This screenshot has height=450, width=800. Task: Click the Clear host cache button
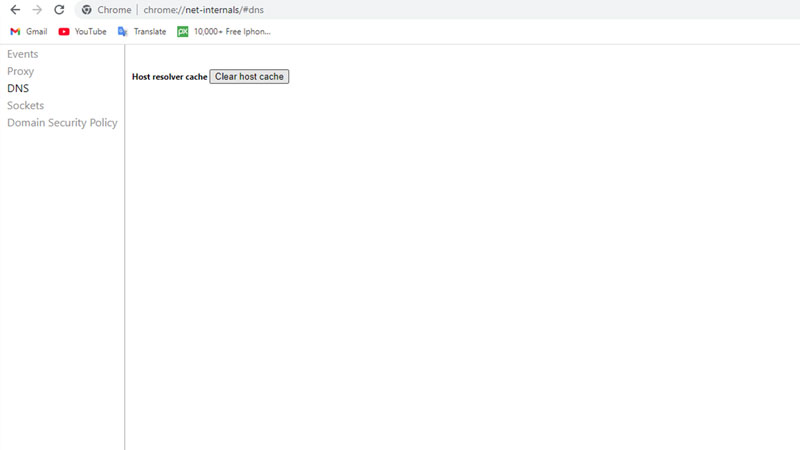pos(249,77)
